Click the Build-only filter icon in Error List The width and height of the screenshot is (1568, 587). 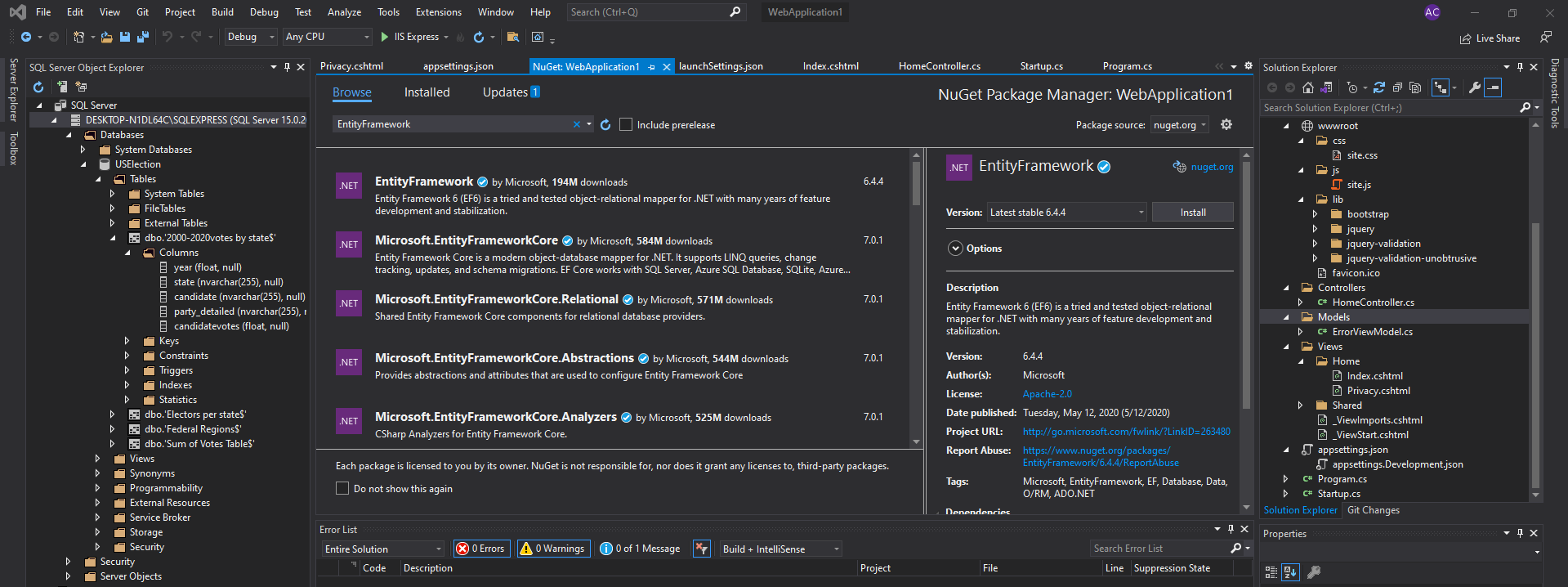tap(701, 549)
